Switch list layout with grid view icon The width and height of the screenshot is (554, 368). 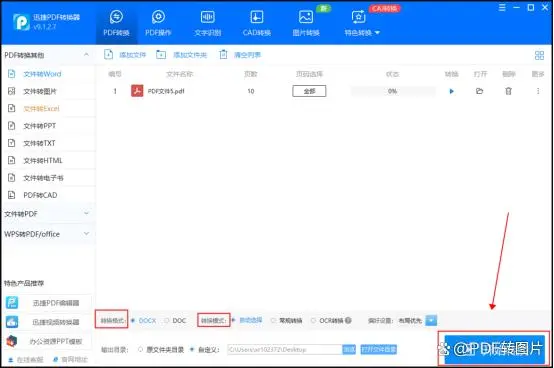540,55
